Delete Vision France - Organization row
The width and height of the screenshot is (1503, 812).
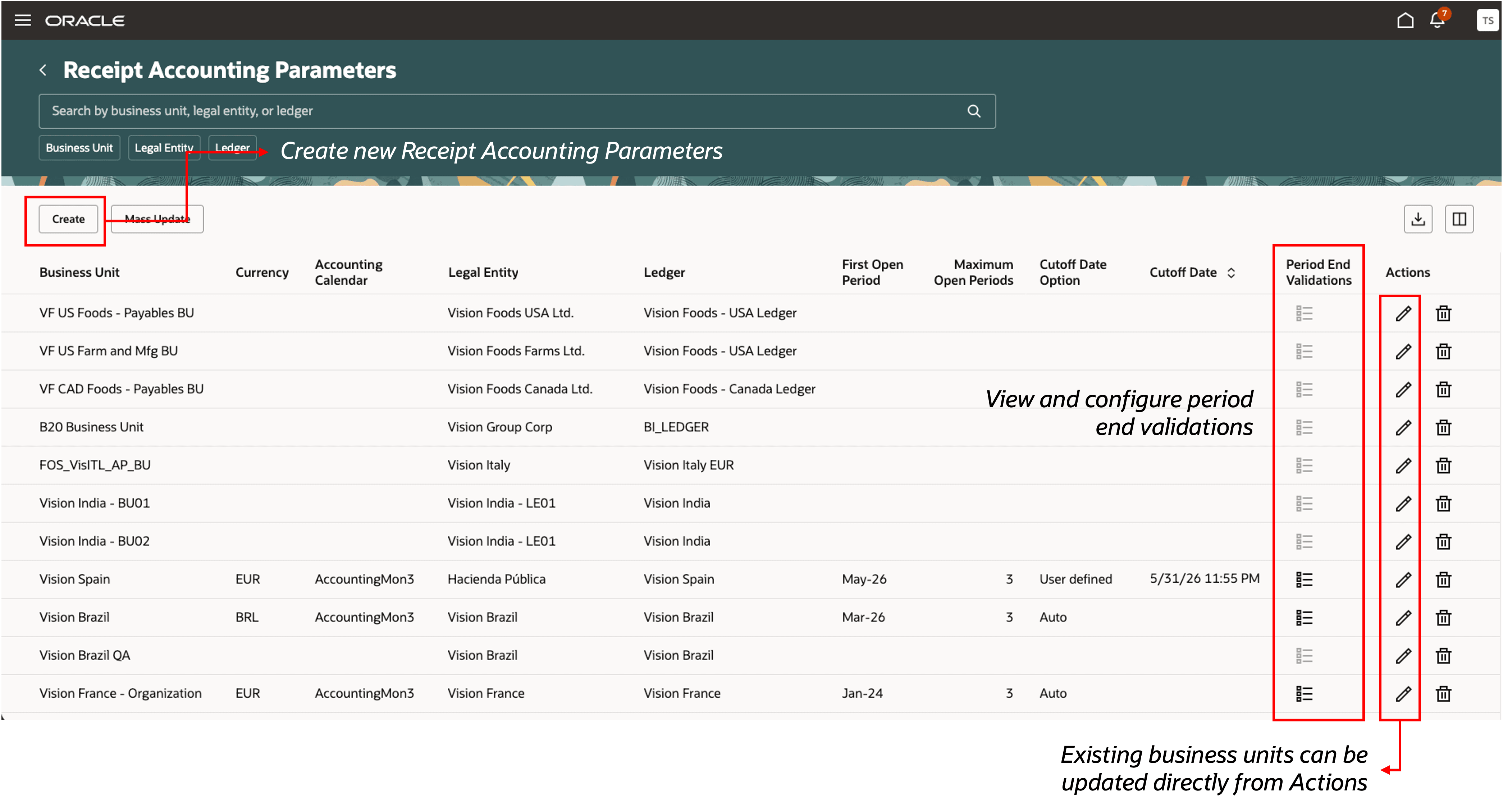click(x=1443, y=694)
